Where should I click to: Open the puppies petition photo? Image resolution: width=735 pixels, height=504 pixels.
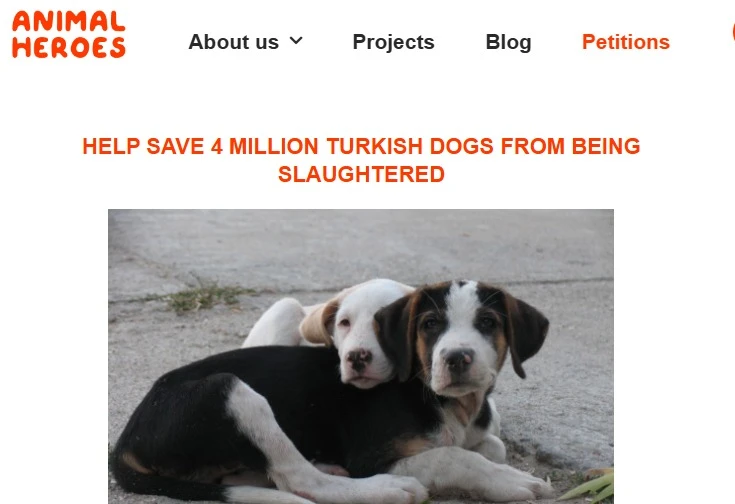coord(360,356)
